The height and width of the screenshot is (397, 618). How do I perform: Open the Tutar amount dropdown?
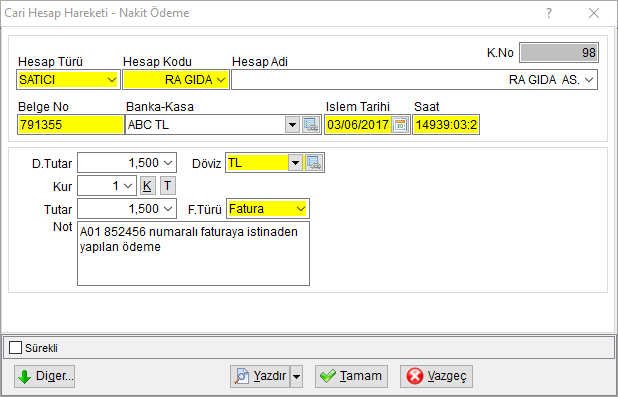[x=168, y=209]
